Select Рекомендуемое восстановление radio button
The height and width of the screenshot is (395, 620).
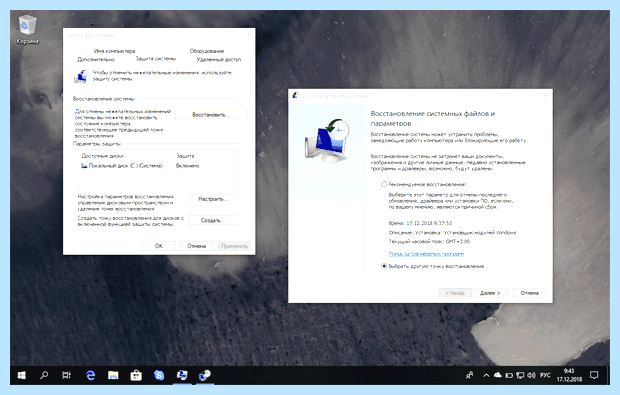tap(384, 184)
